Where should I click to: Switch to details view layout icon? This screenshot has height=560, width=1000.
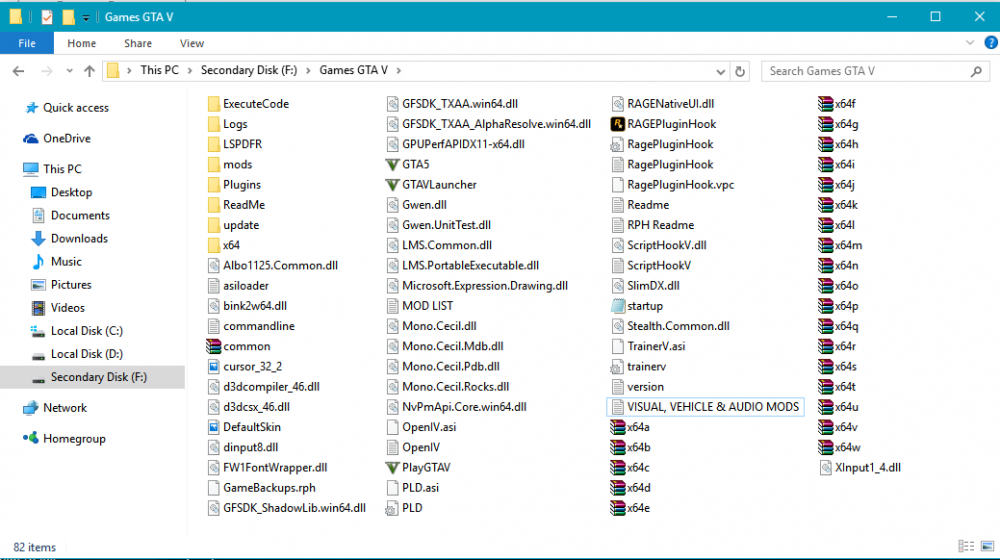point(966,546)
